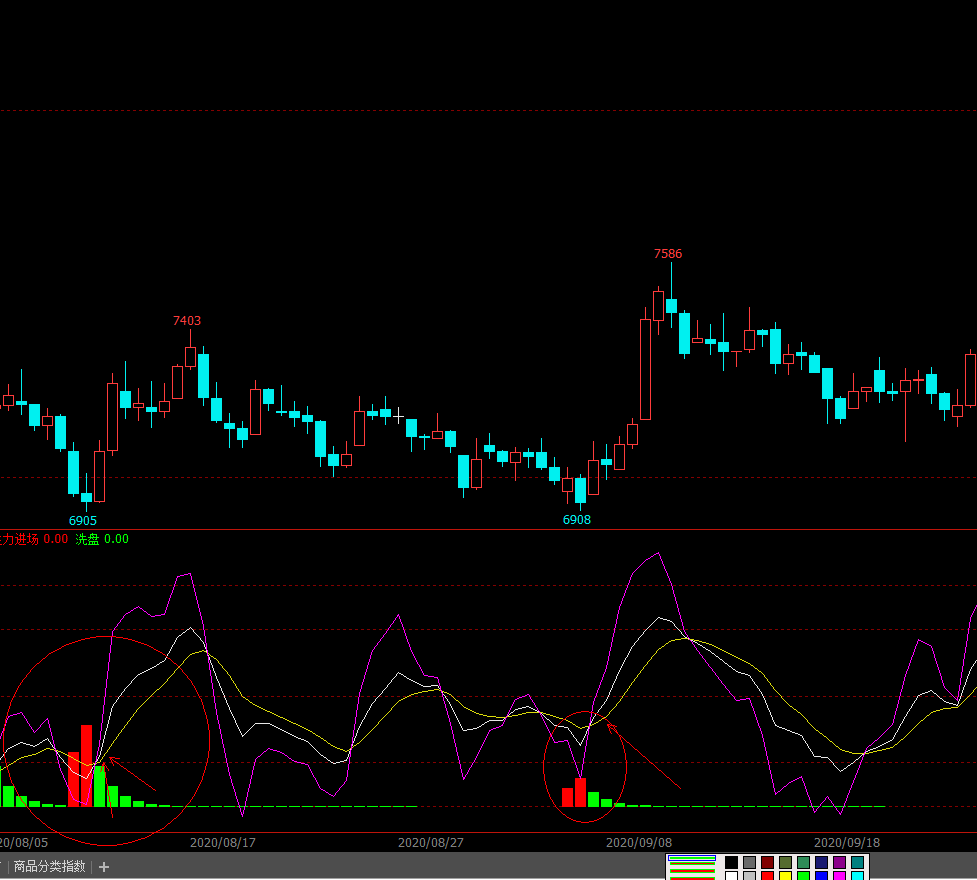Screen dimensions: 977x880
Task: Choose the magenta color swatch
Action: [x=840, y=876]
